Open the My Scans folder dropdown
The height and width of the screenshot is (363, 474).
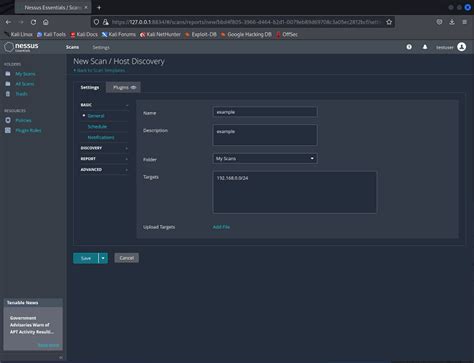coord(265,158)
